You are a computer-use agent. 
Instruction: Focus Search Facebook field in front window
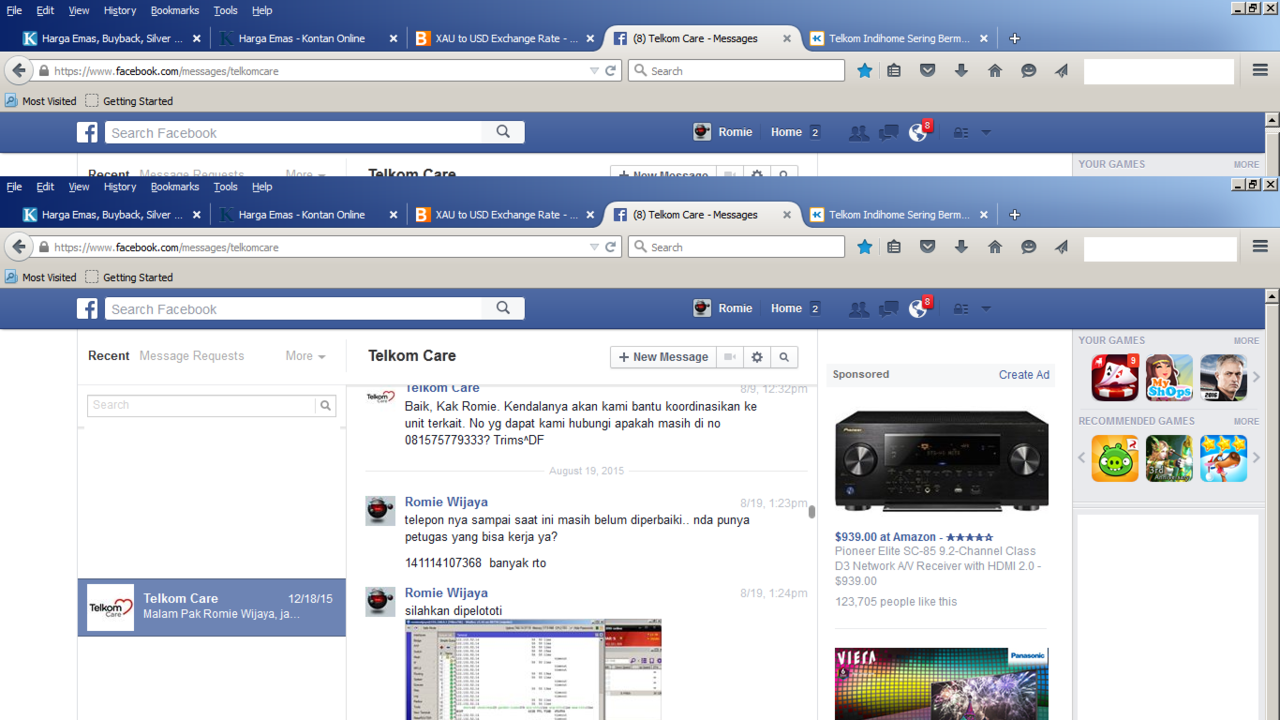click(x=294, y=309)
